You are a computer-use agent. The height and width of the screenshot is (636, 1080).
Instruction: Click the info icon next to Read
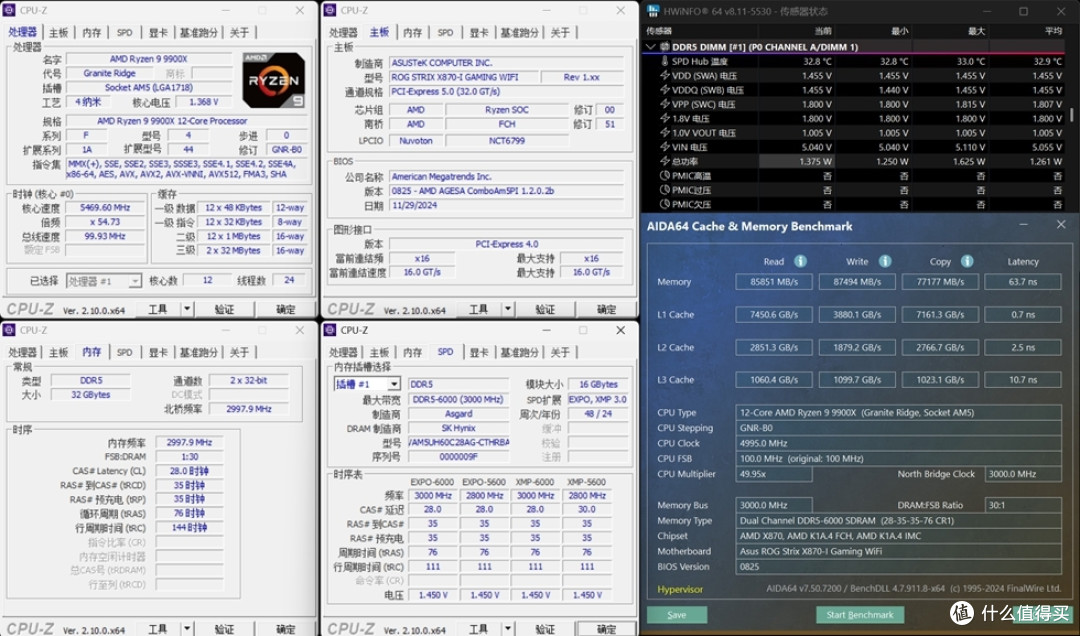click(x=800, y=261)
